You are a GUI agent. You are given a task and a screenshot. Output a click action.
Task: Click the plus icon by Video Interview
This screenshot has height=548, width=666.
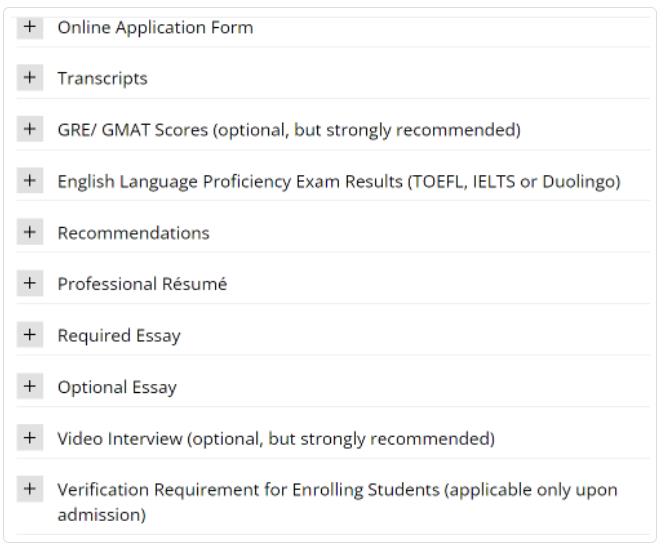[30, 438]
